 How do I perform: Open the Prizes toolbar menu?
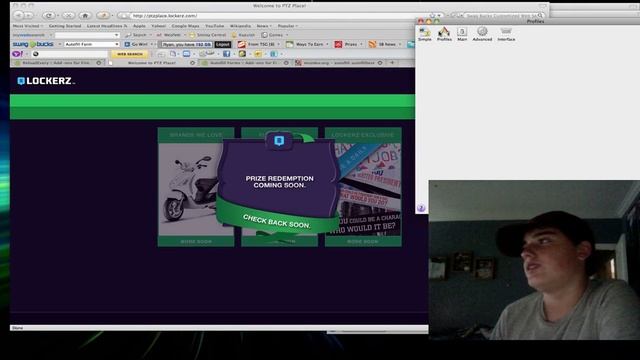(x=347, y=44)
